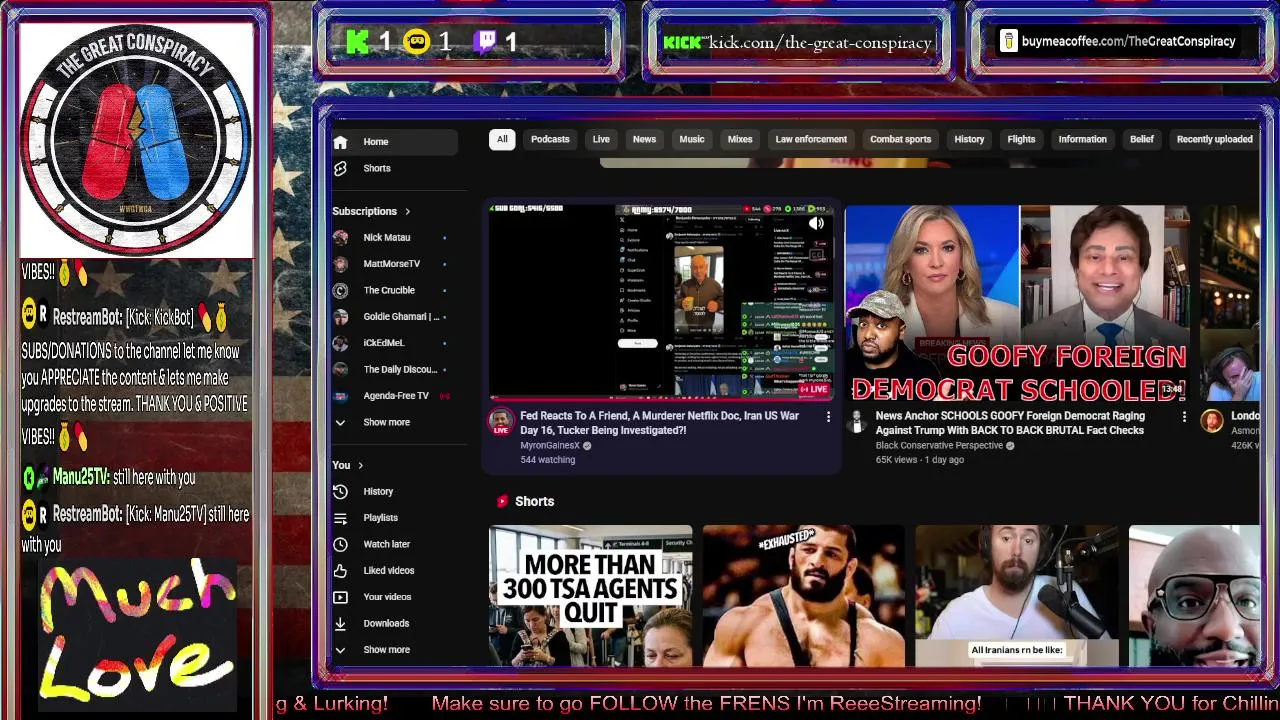Select the Live filter chip

pyautogui.click(x=601, y=140)
